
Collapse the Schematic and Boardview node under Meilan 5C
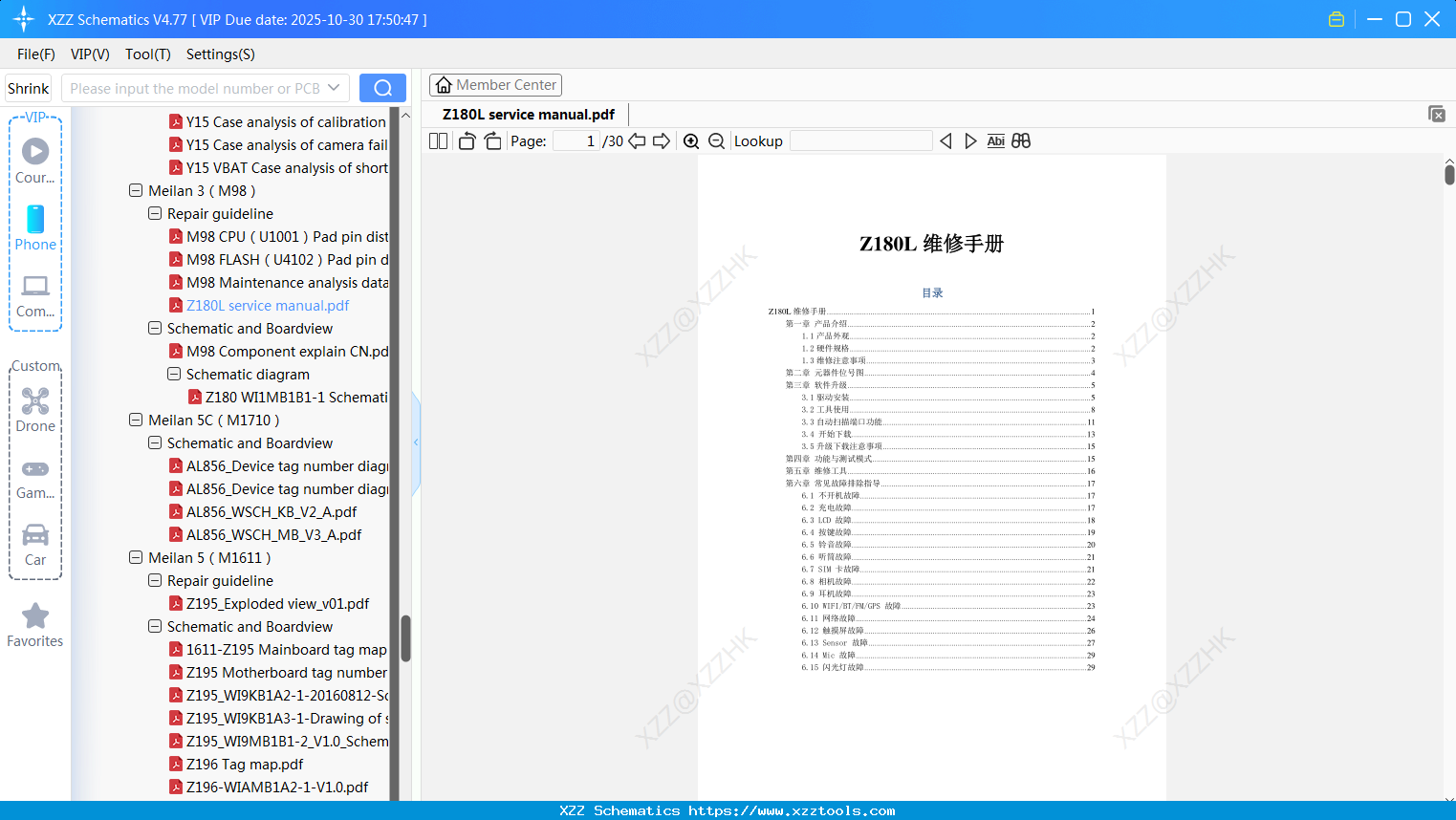point(154,442)
